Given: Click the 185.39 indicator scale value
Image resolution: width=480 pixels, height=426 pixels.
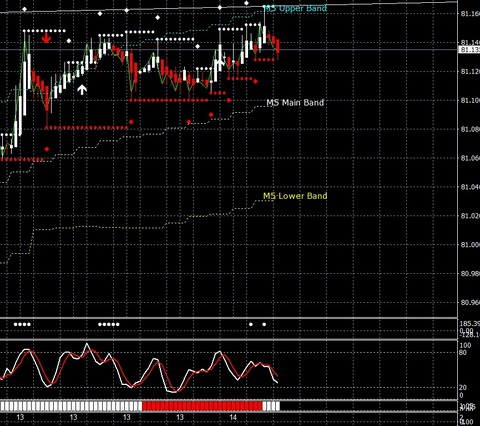Looking at the screenshot, I should point(470,324).
